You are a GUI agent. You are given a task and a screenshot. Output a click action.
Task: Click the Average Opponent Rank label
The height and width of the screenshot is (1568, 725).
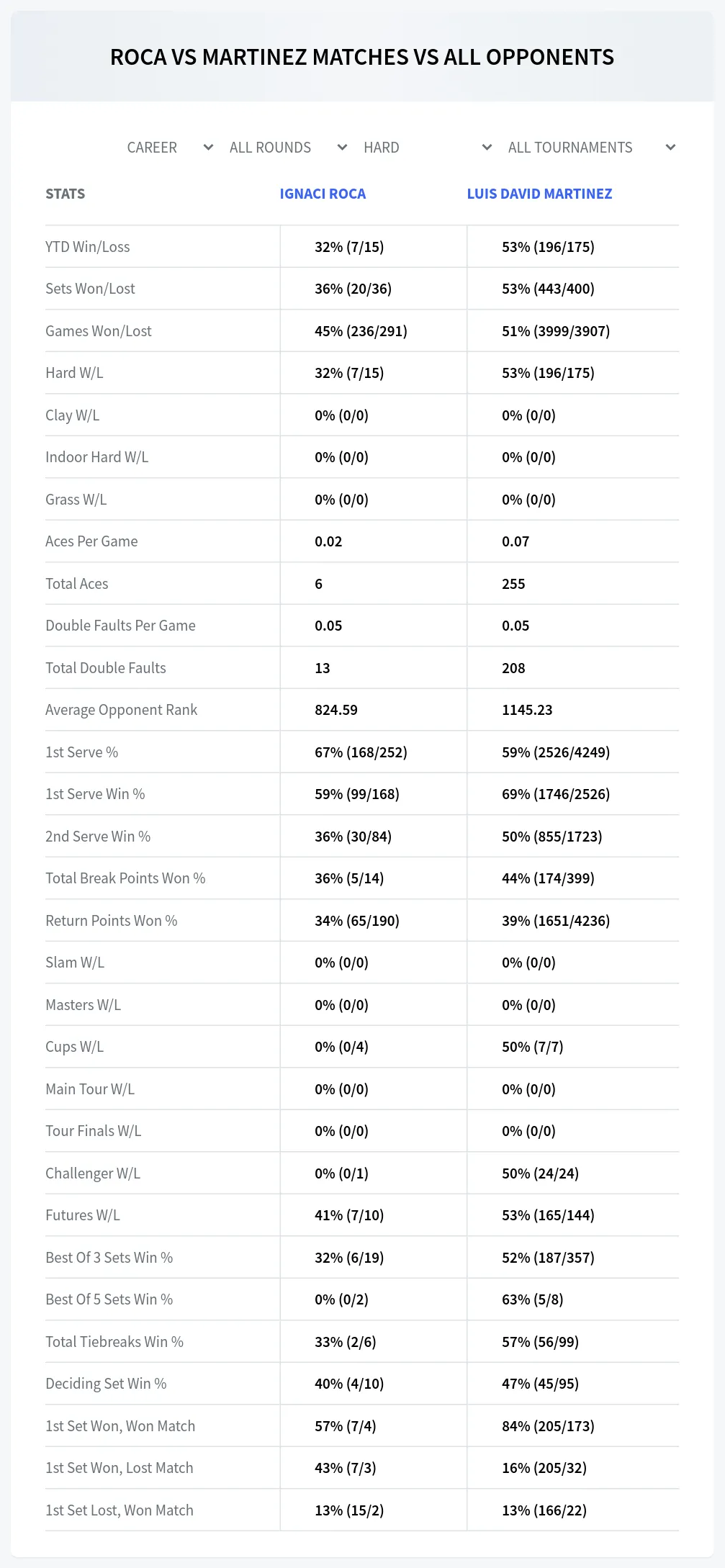pyautogui.click(x=121, y=710)
